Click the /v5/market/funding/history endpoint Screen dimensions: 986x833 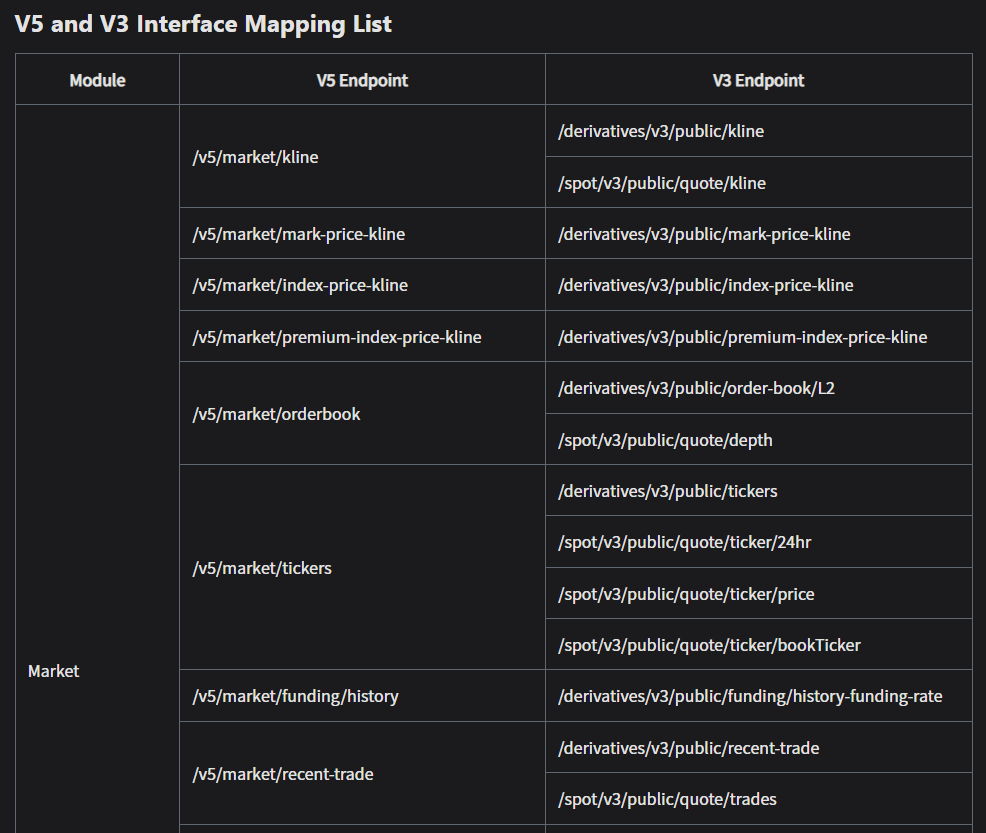click(295, 696)
